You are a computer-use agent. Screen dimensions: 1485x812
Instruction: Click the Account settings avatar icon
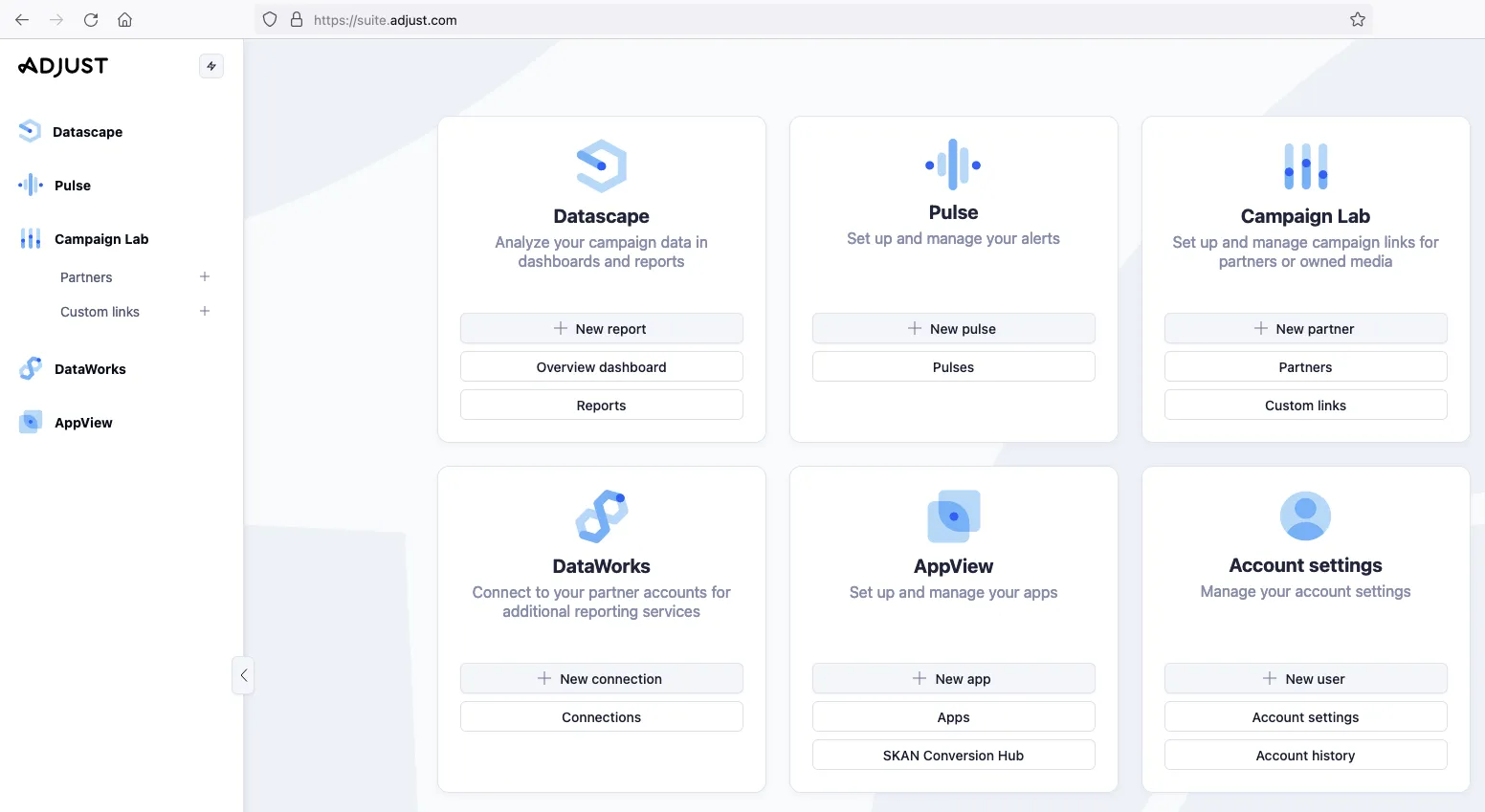coord(1305,516)
